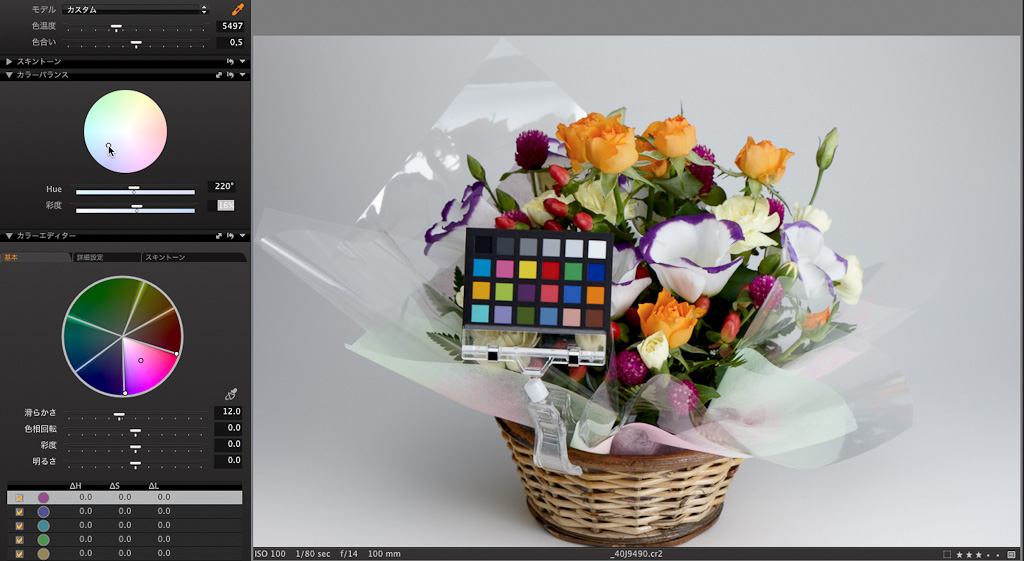Reset the カラーエディター panel adjustments
Image resolution: width=1024 pixels, height=561 pixels.
pos(230,236)
